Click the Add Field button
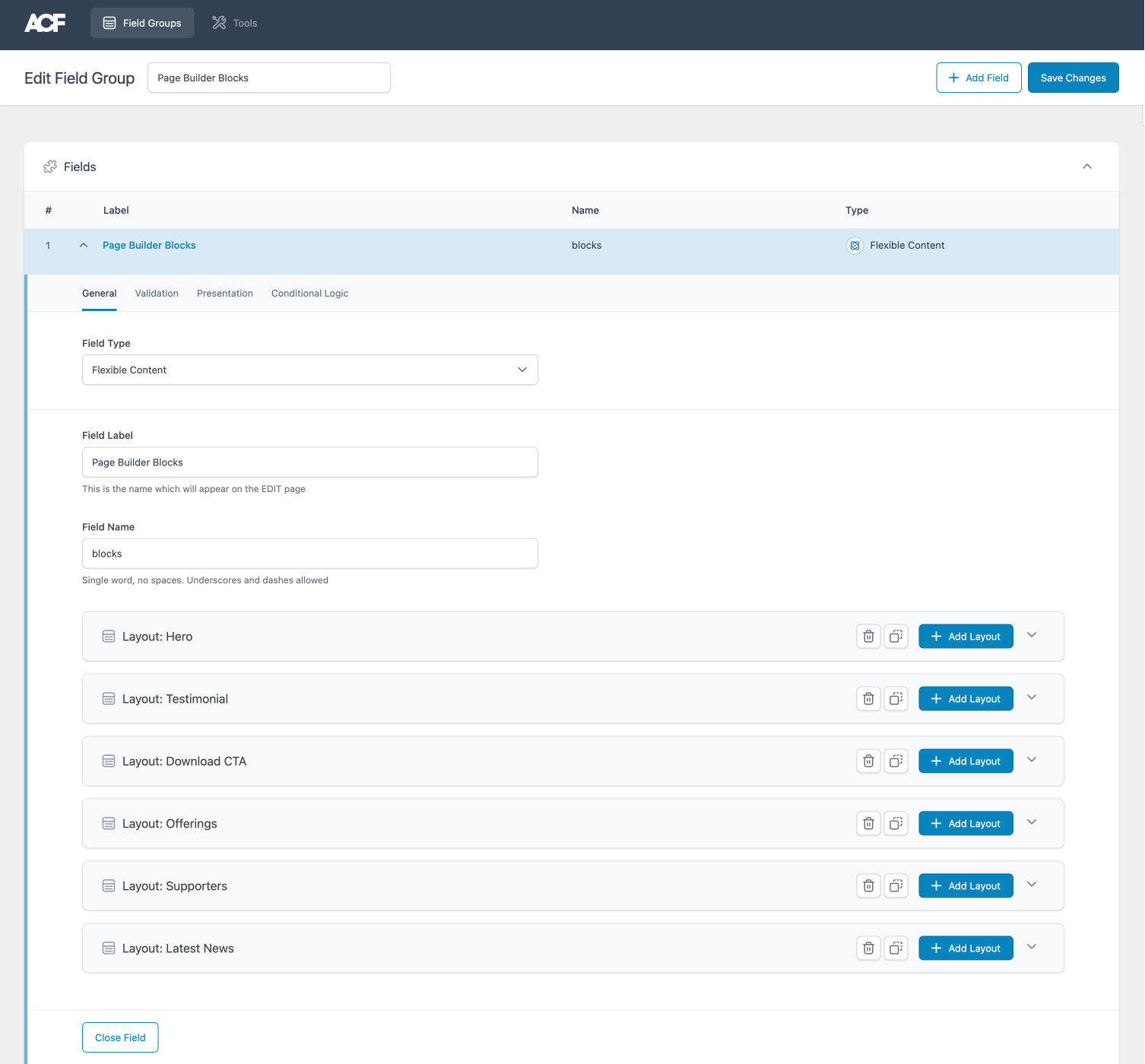Image resolution: width=1145 pixels, height=1064 pixels. pos(978,78)
